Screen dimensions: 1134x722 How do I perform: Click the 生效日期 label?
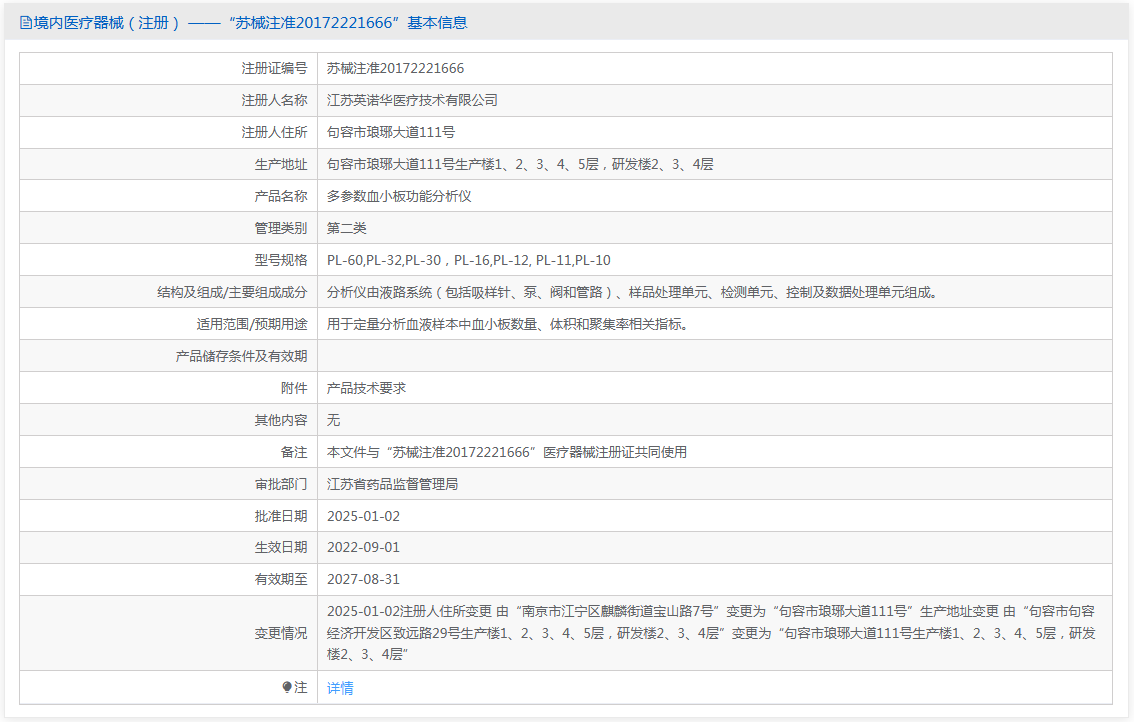pos(281,548)
